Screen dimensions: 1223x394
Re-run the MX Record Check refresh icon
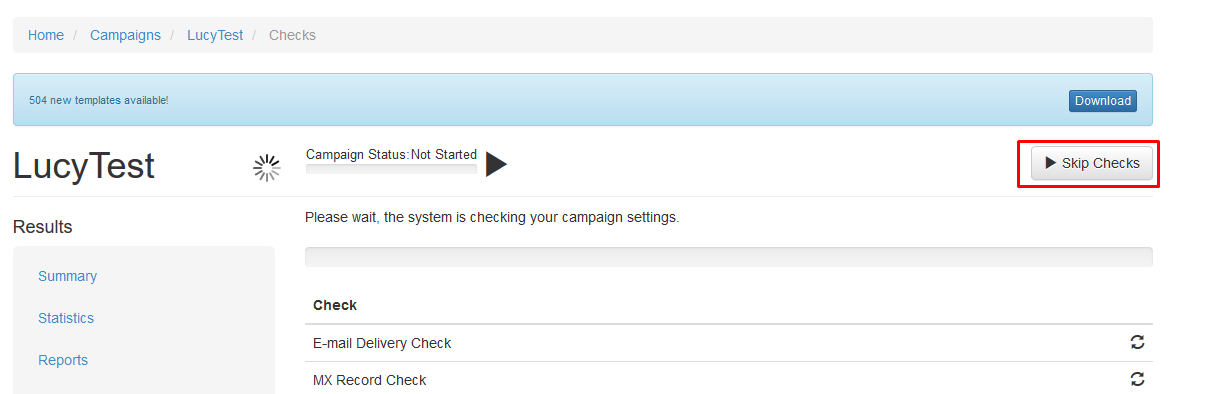[x=1137, y=379]
